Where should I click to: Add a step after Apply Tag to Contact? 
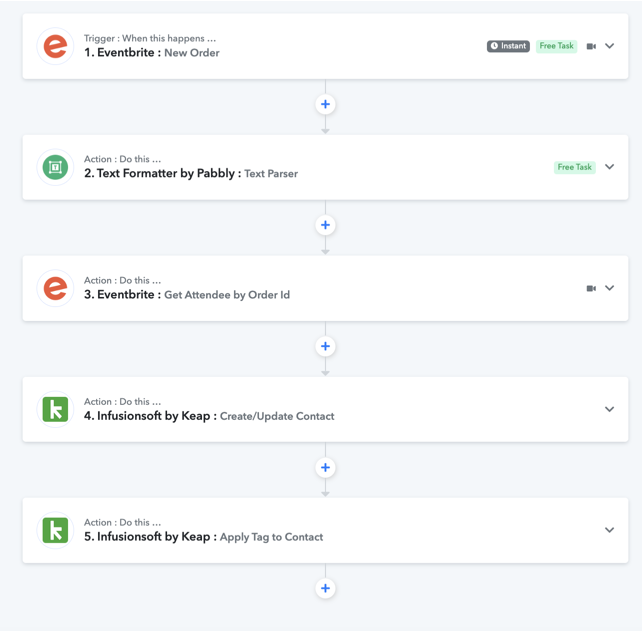pyautogui.click(x=326, y=588)
